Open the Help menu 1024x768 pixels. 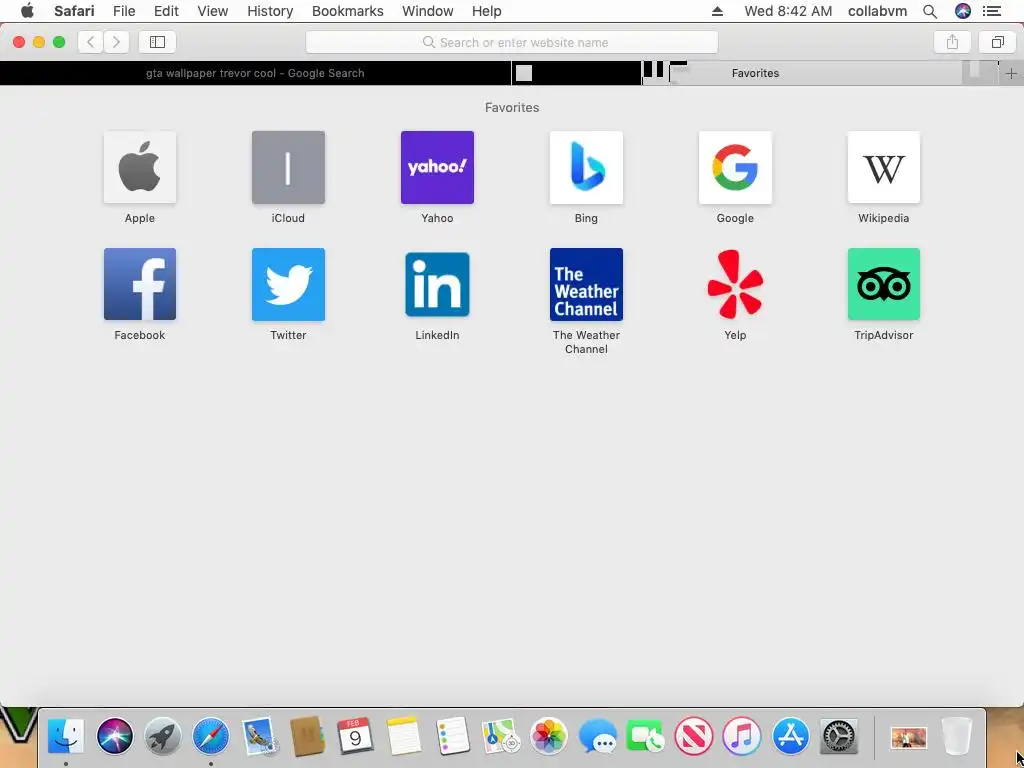point(487,11)
